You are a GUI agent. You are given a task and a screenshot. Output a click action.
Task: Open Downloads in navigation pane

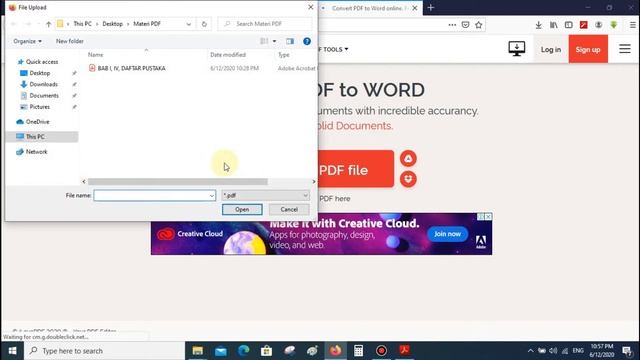click(x=43, y=84)
